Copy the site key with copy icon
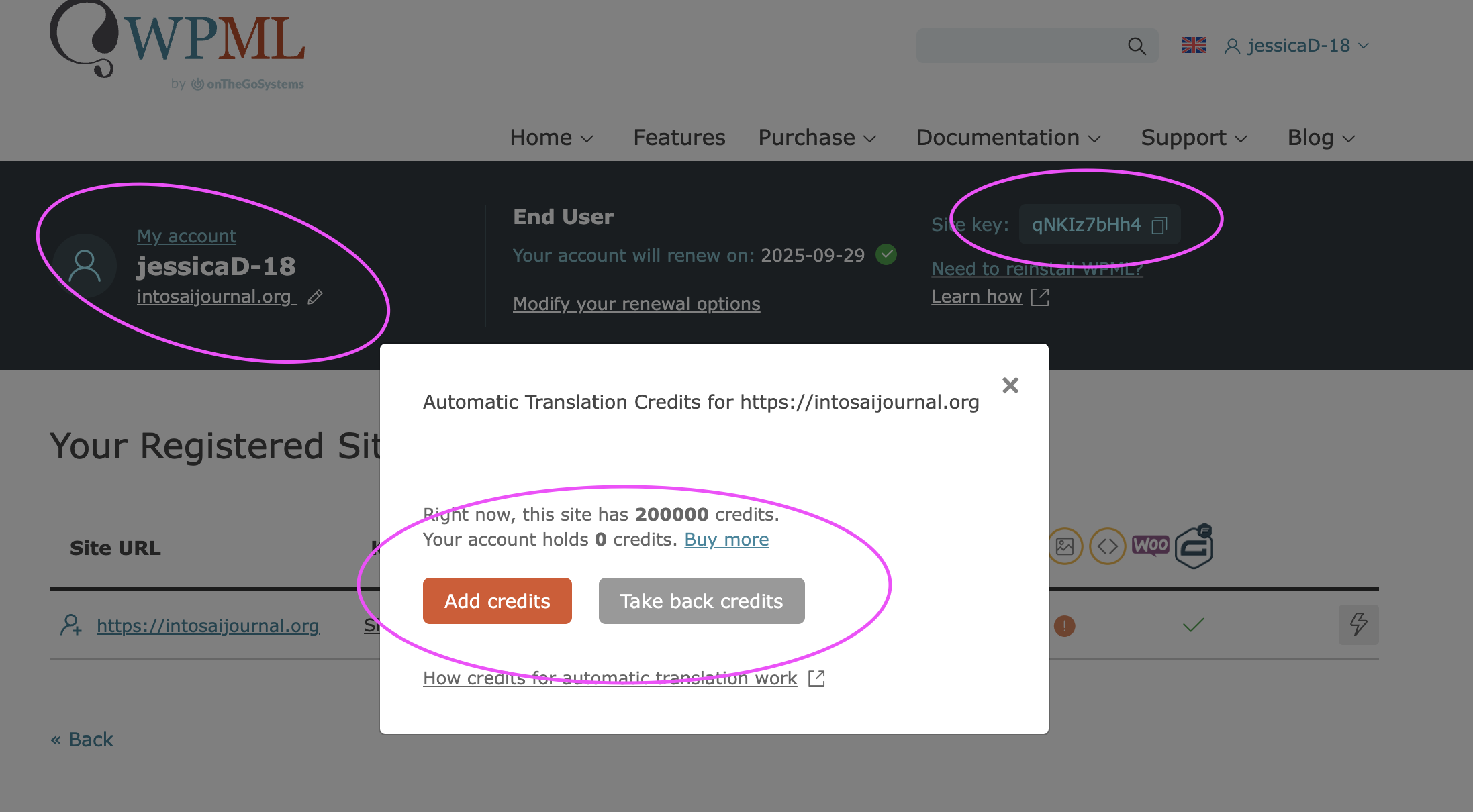This screenshot has width=1473, height=812. [x=1159, y=225]
